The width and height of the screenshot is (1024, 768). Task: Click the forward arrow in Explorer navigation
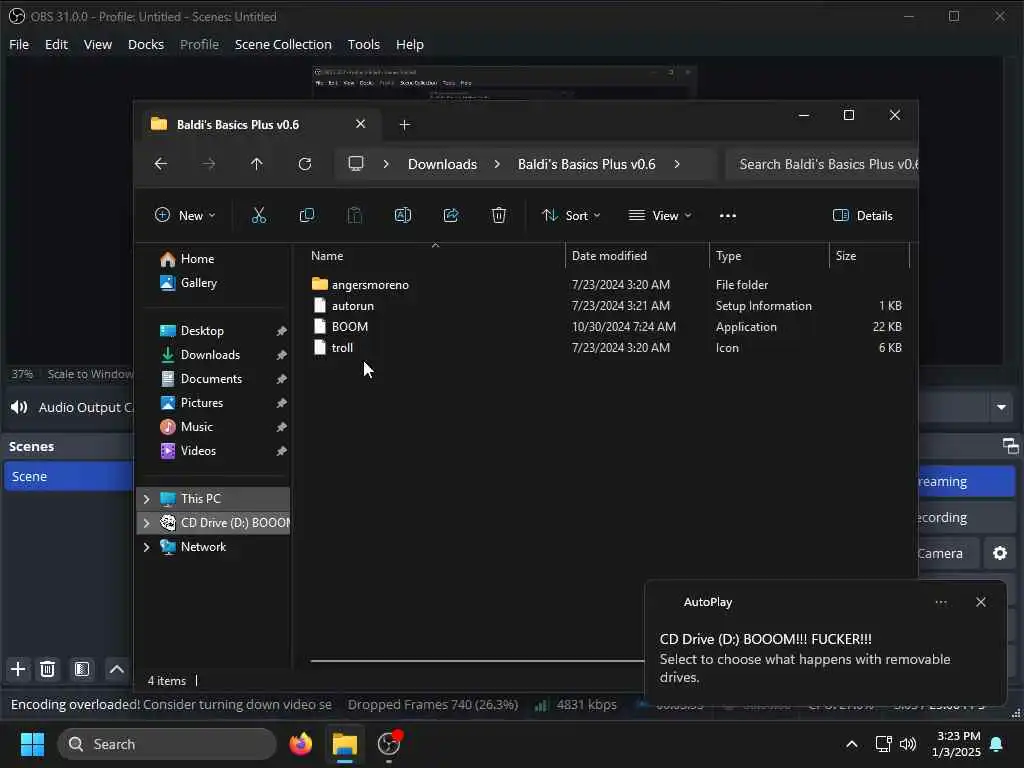[x=209, y=164]
